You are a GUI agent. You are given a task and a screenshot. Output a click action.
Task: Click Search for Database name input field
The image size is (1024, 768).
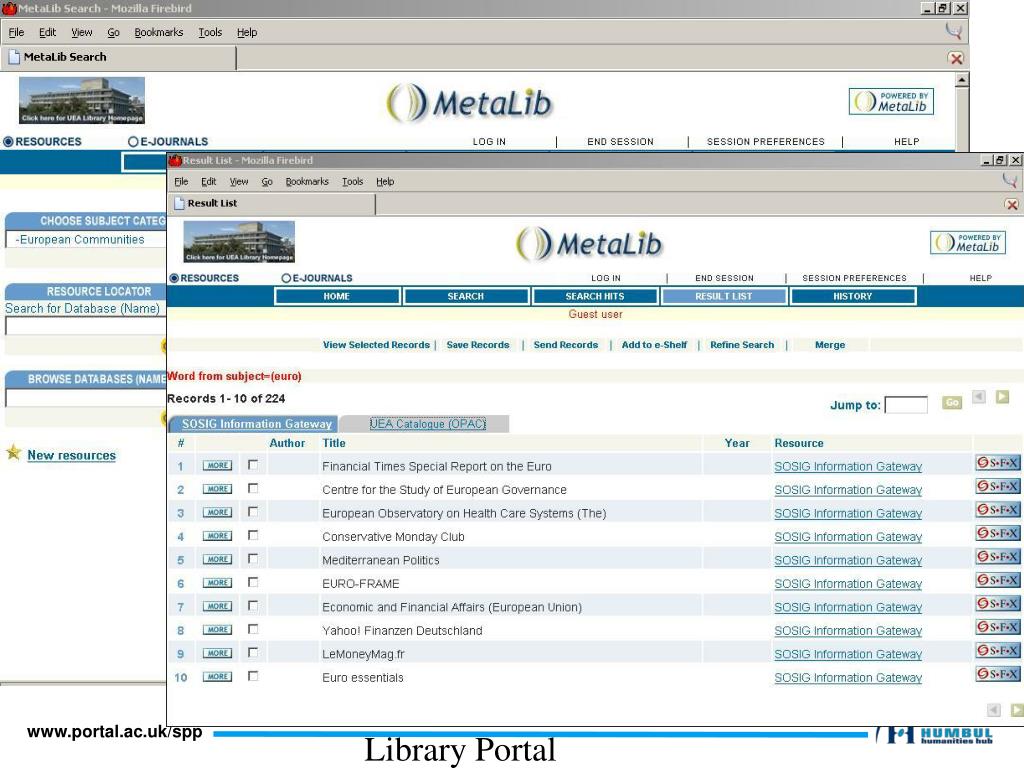[x=86, y=327]
